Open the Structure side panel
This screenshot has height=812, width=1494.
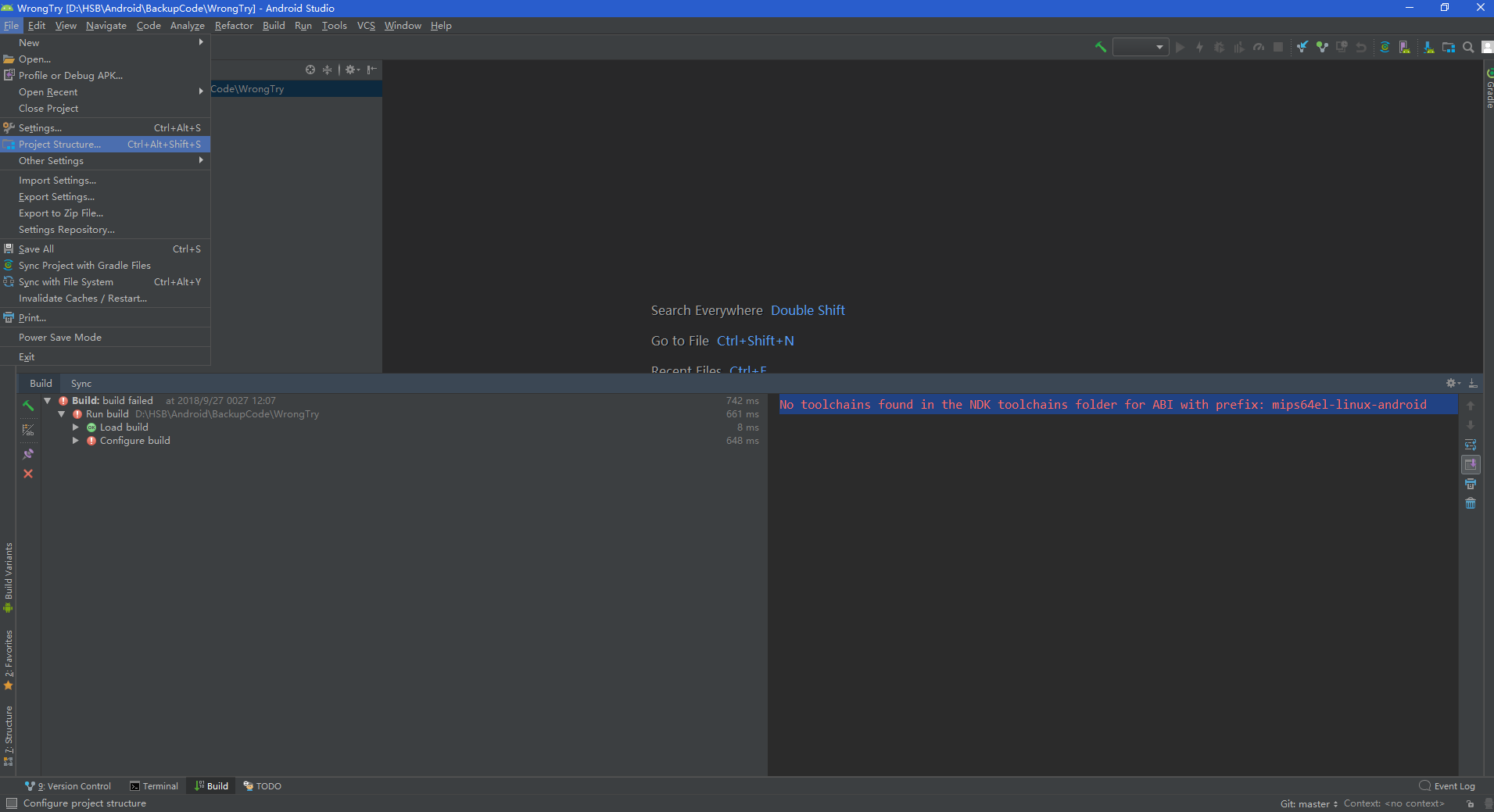tap(9, 736)
